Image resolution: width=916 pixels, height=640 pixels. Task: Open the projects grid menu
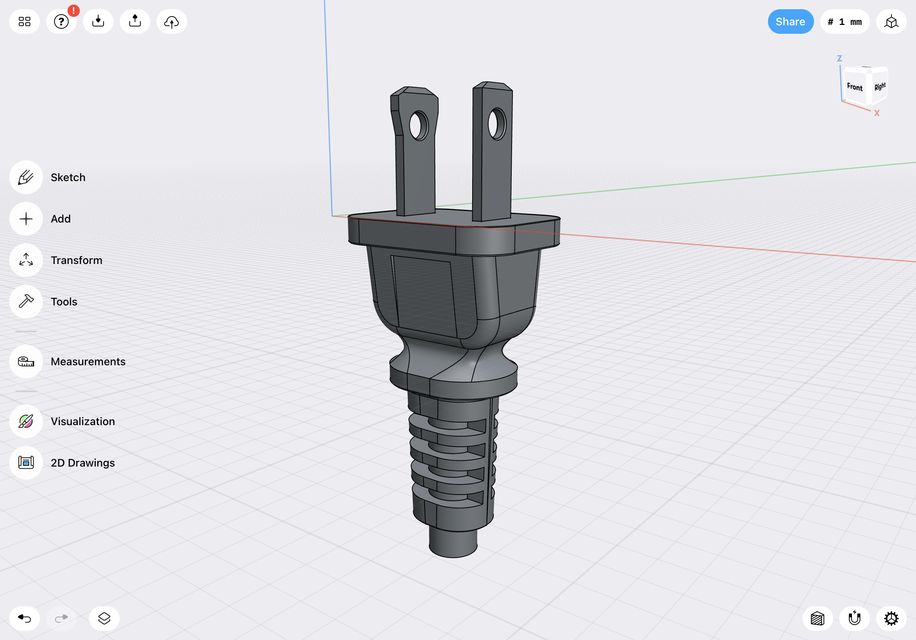tap(24, 21)
